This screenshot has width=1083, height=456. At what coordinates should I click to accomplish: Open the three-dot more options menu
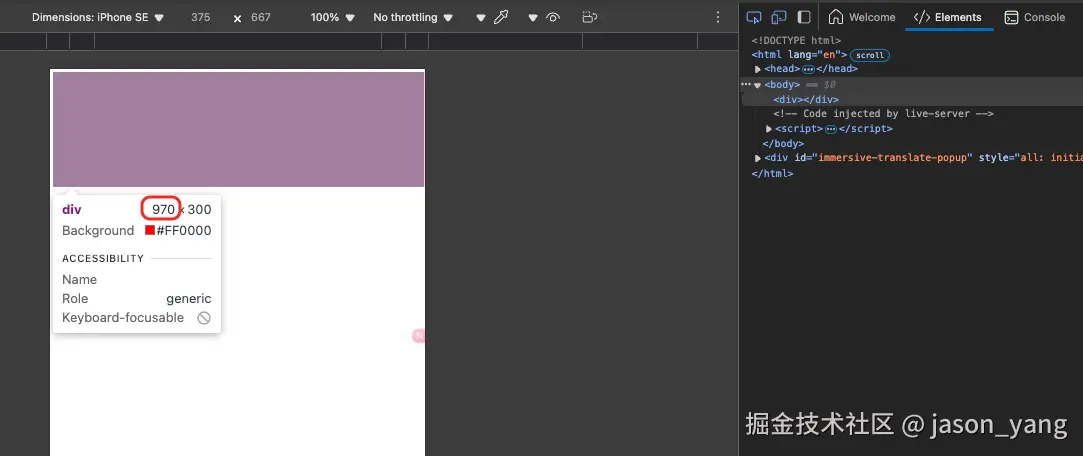coord(718,17)
